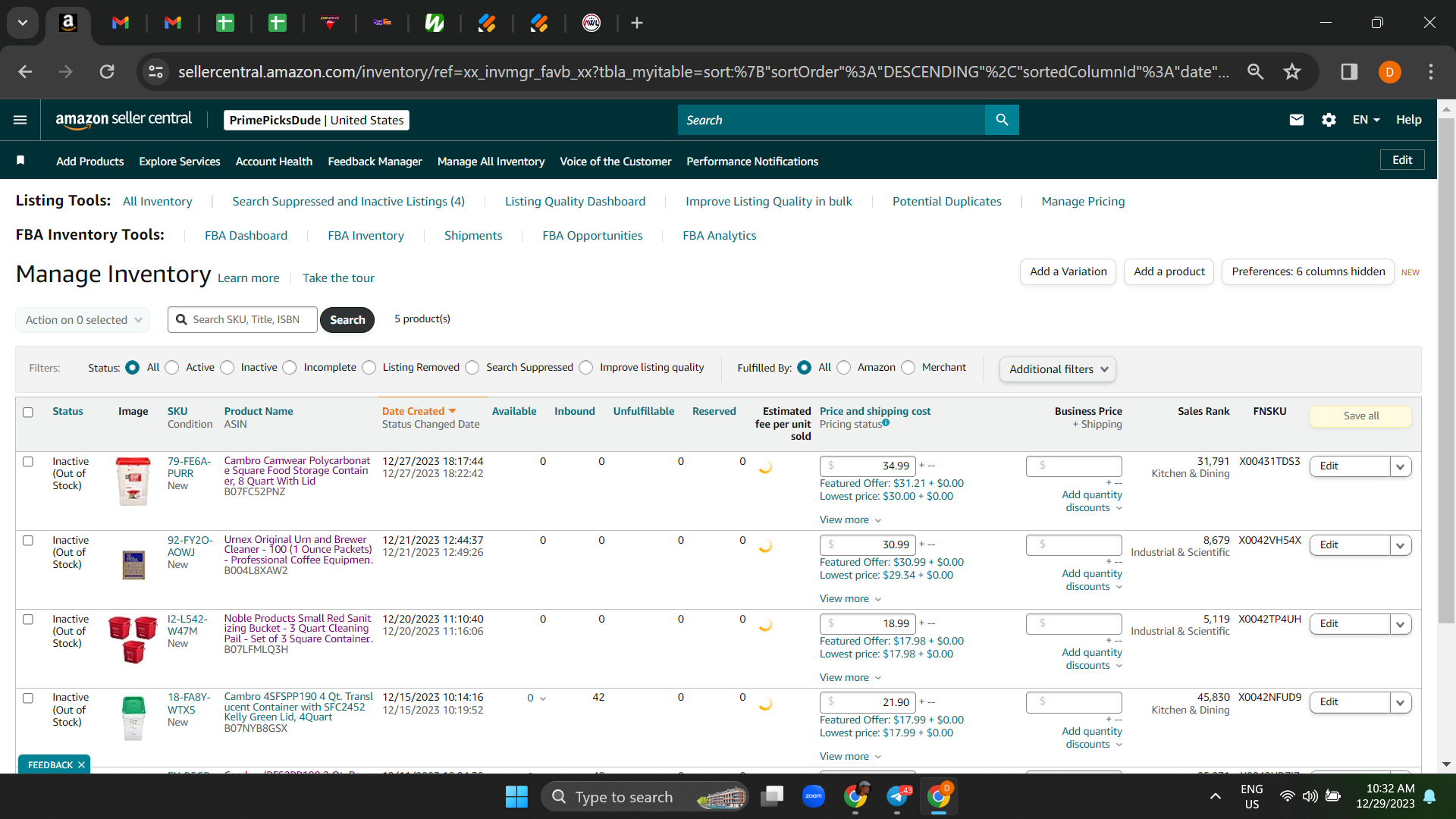Go to Manage All Inventory

pos(491,162)
